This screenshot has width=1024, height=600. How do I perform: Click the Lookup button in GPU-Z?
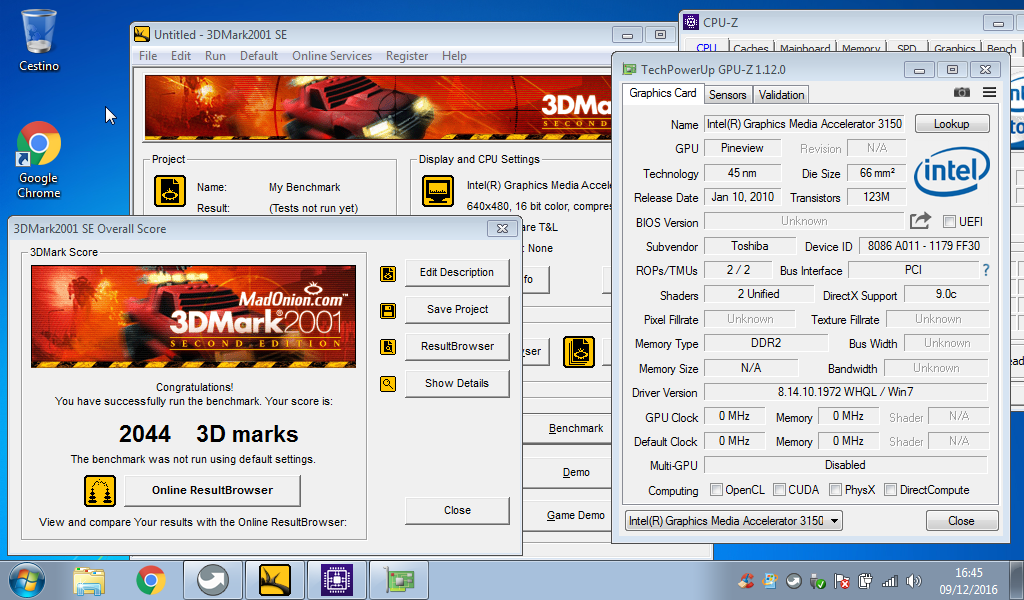point(952,123)
